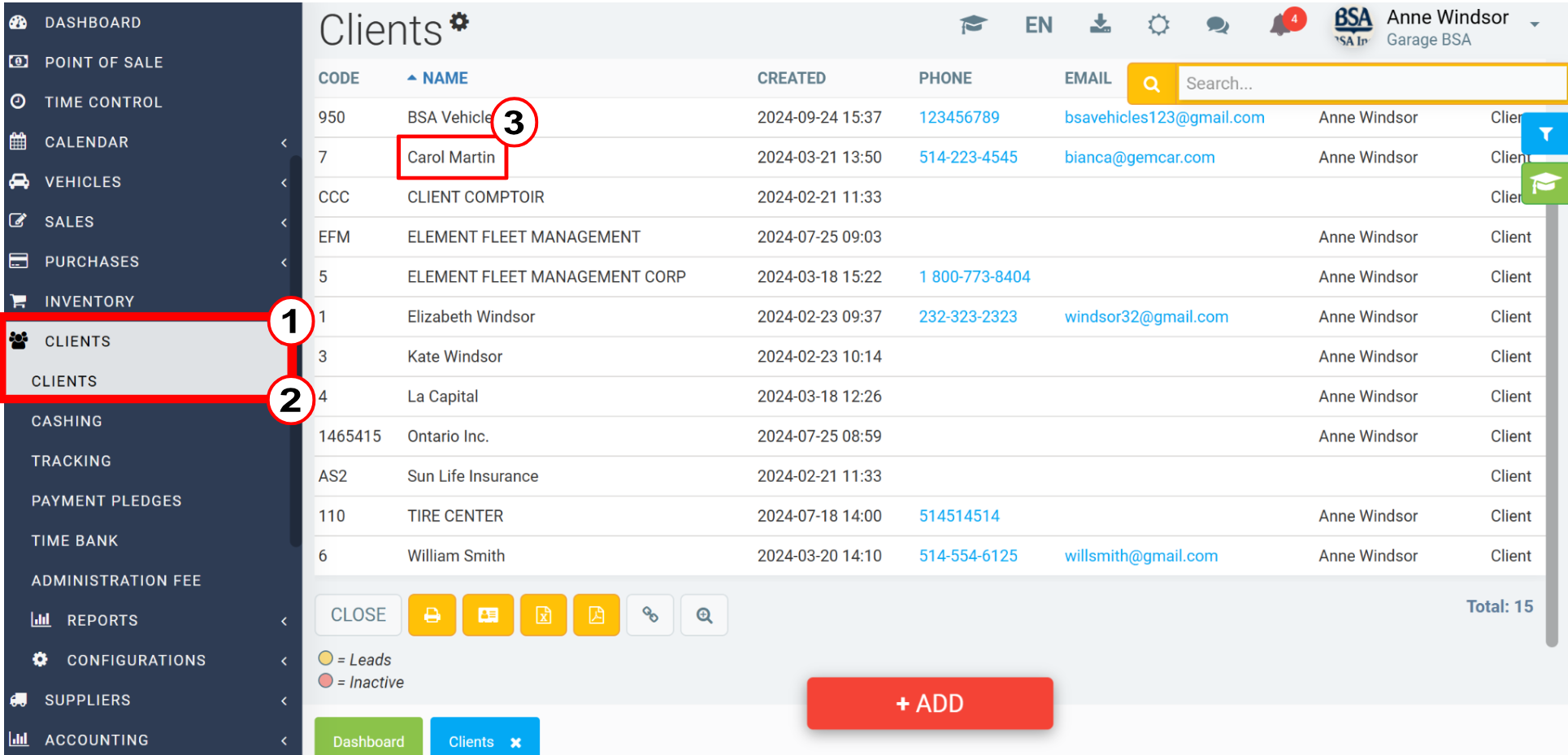Expand the Sales sidebar menu
Screen dimensions: 1568x755
69,222
